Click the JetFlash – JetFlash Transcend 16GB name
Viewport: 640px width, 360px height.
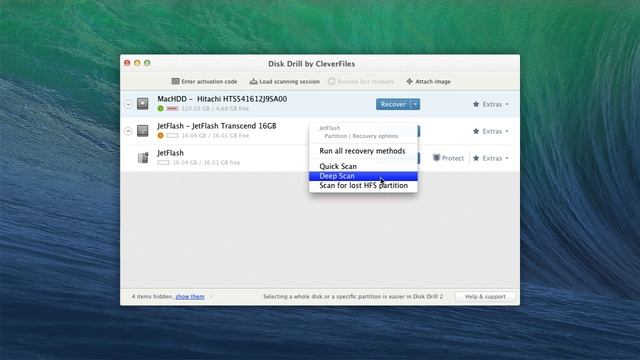217,126
